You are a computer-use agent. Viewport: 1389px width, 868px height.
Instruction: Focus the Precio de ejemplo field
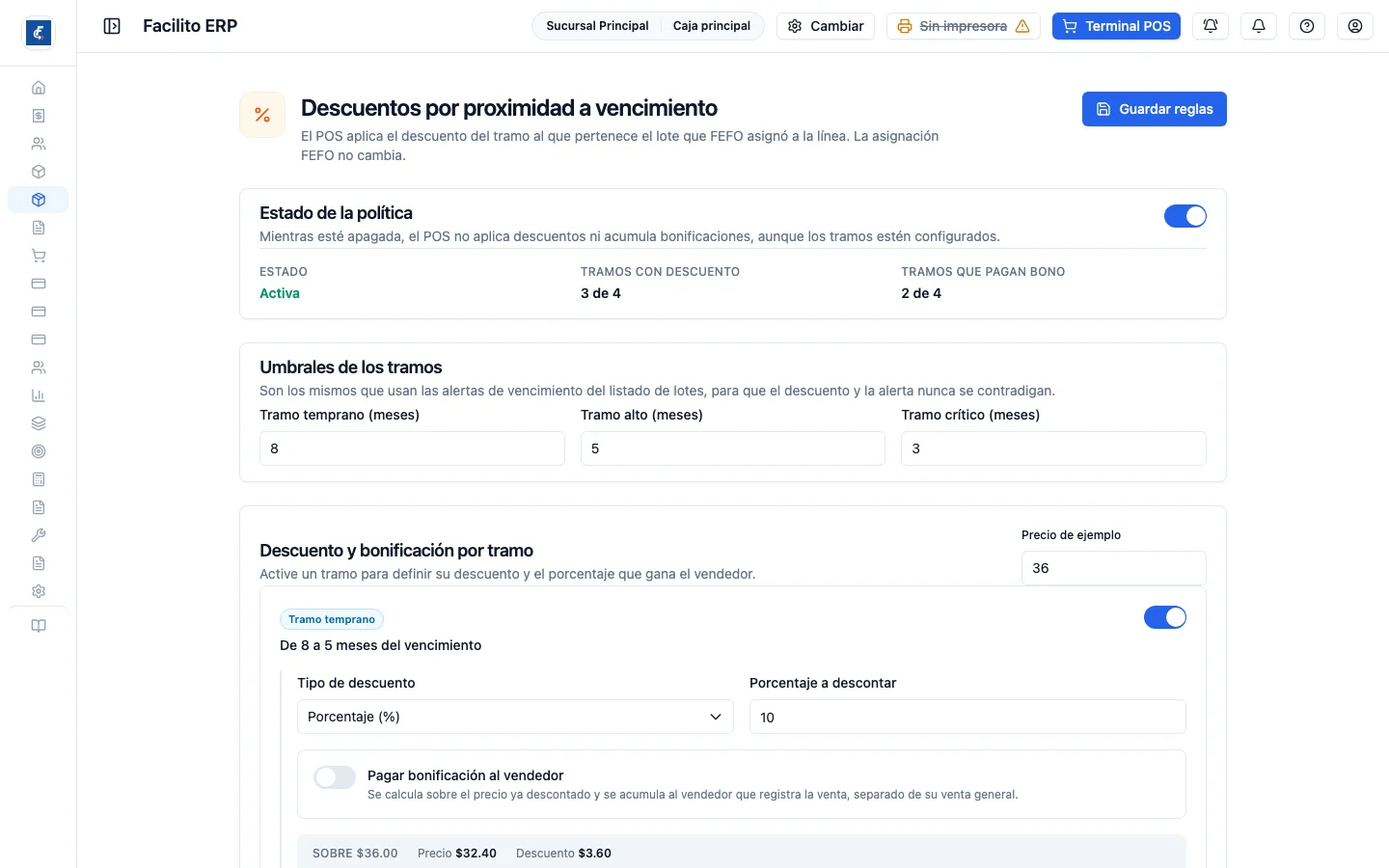point(1114,568)
